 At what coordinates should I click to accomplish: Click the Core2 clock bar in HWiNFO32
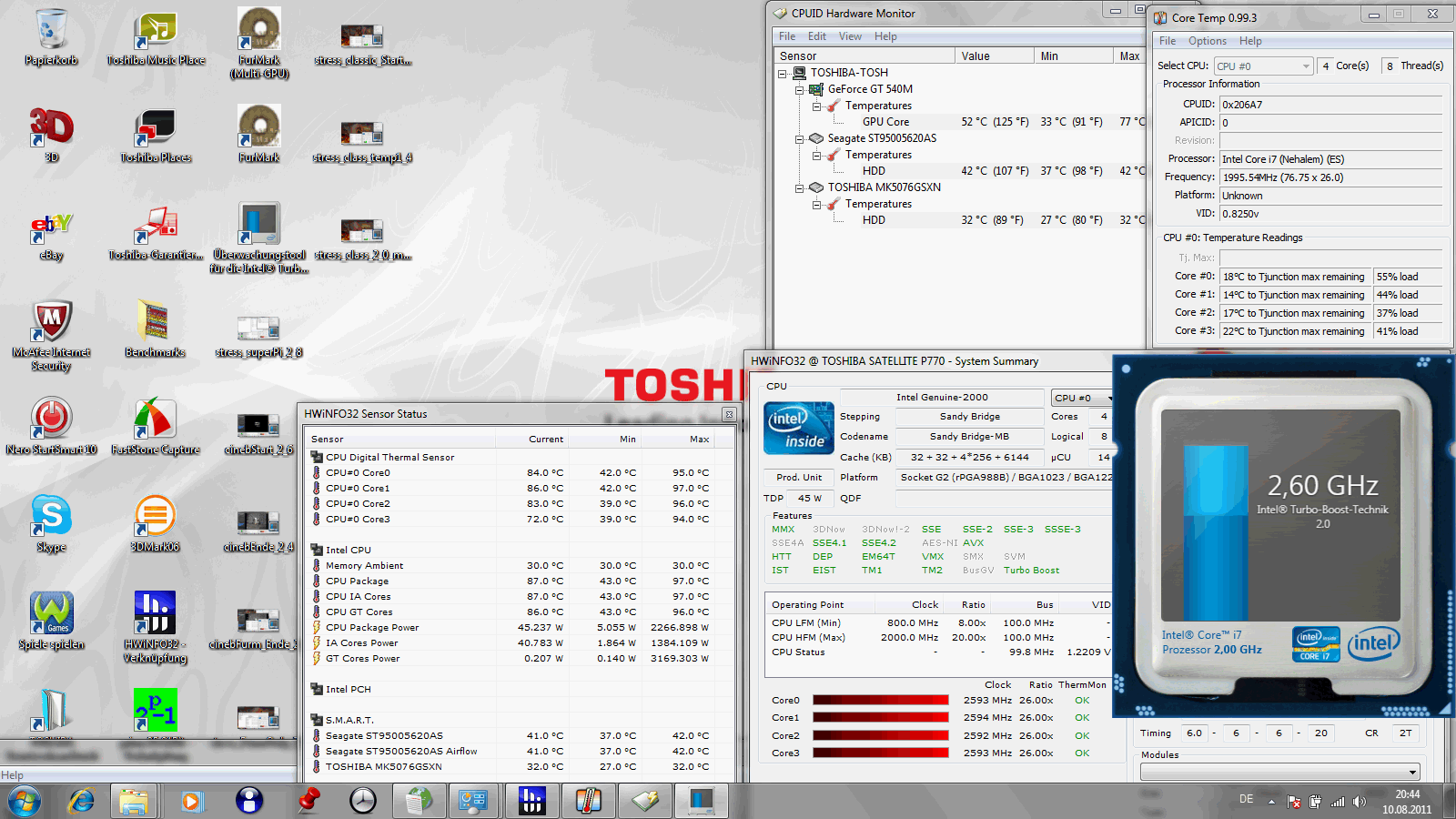[880, 735]
